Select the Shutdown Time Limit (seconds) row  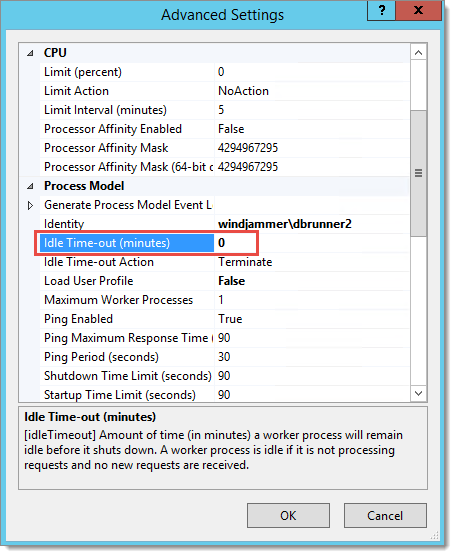tap(224, 376)
